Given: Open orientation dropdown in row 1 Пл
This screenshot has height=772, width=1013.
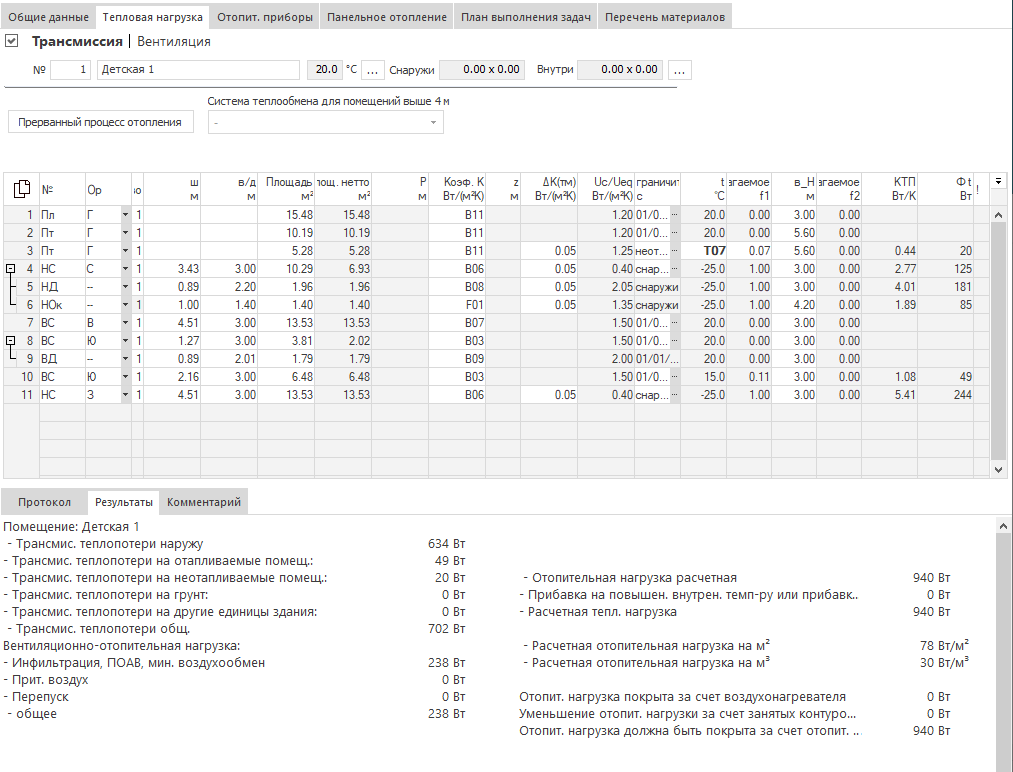Looking at the screenshot, I should 125,214.
